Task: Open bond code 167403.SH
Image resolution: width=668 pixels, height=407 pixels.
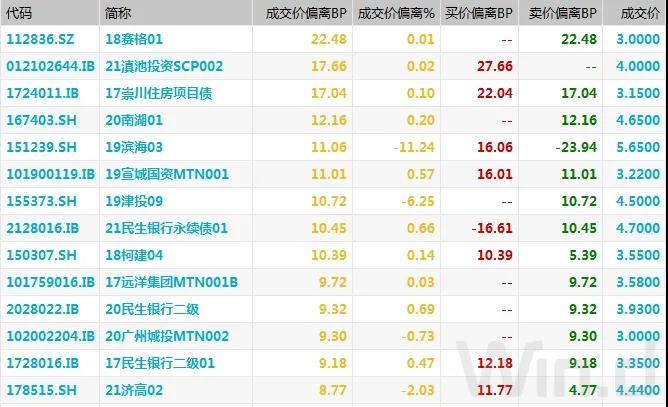Action: [x=41, y=120]
